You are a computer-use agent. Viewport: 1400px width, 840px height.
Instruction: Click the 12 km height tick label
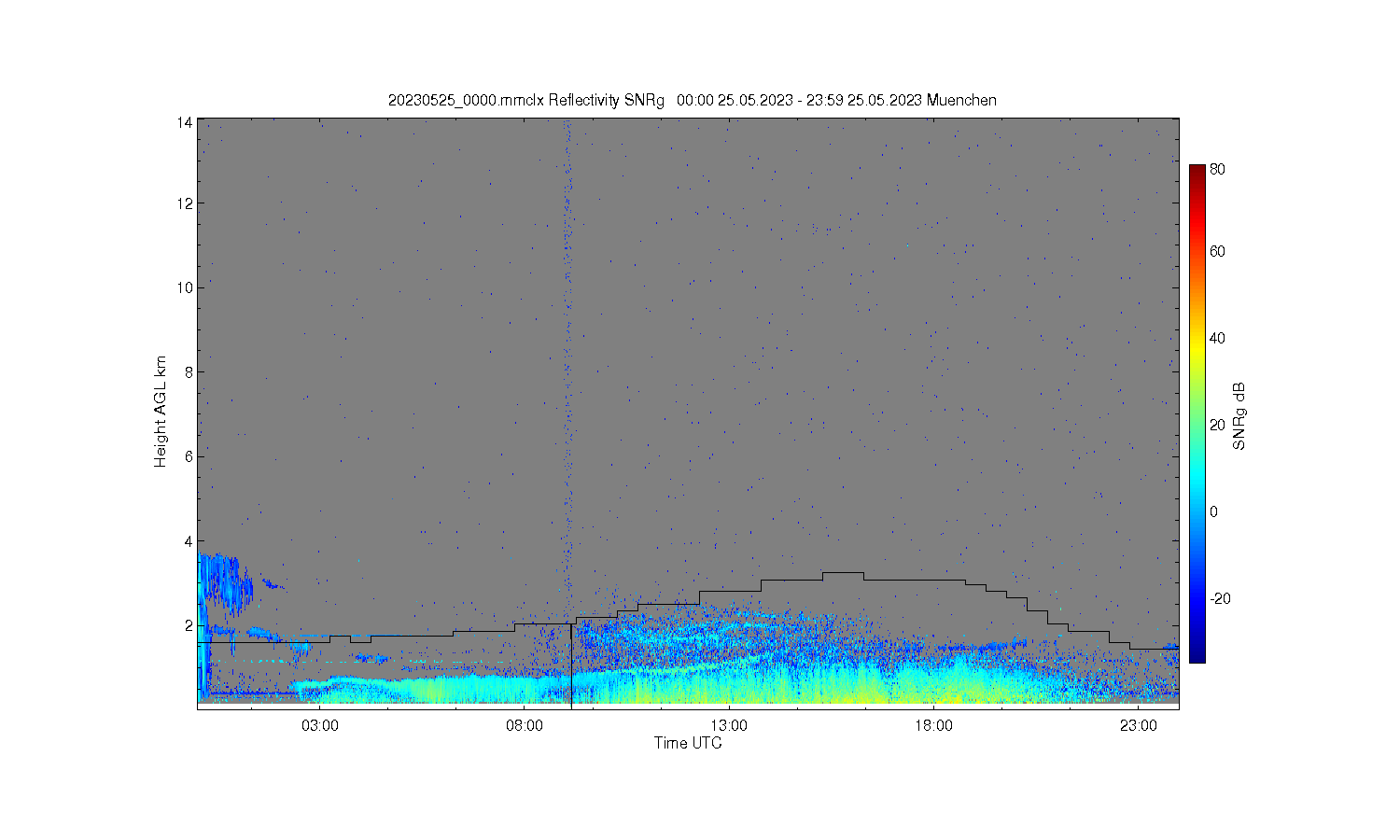(x=185, y=203)
